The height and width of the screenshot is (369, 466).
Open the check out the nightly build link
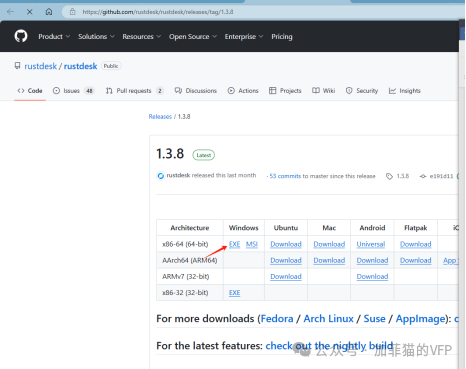[329, 346]
